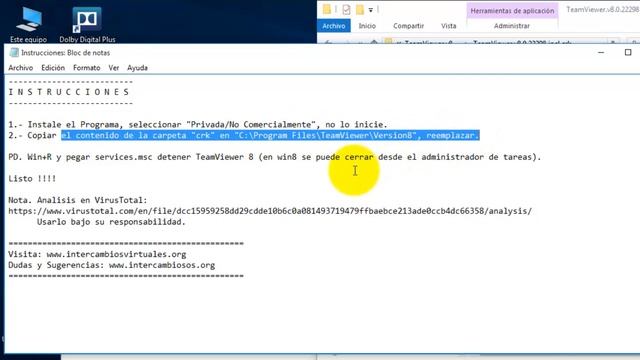Click the VirusTotal analysis URL line
The image size is (640, 360).
[x=270, y=211]
